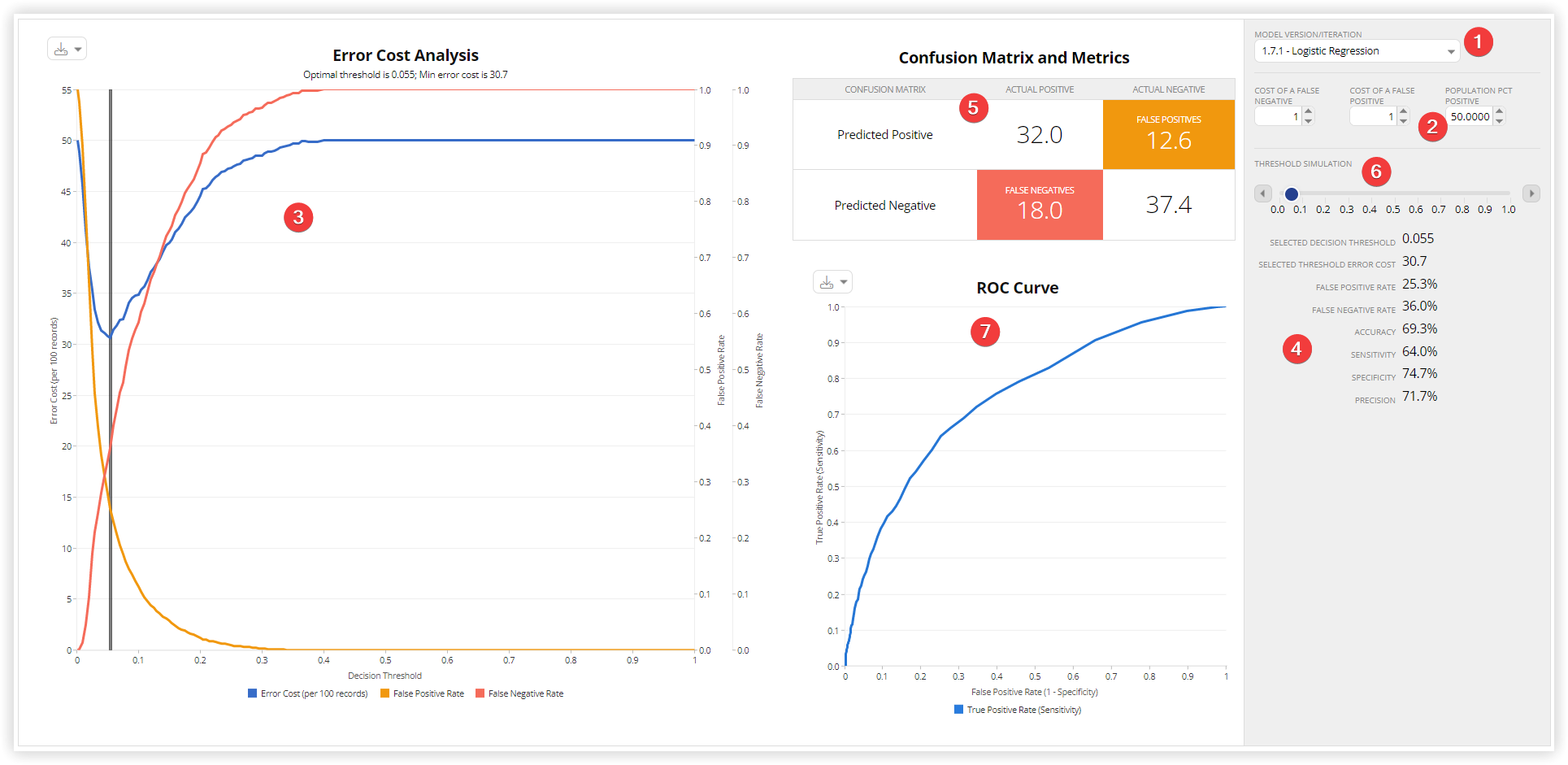Click the left arrow on the threshold slider
The height and width of the screenshot is (765, 1568).
[x=1262, y=193]
